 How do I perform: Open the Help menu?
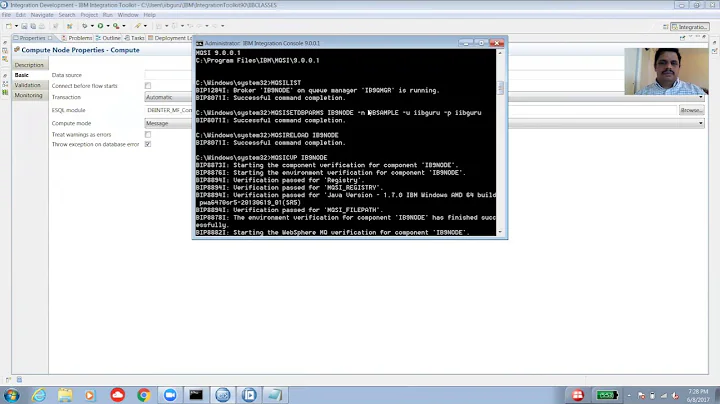tap(149, 15)
